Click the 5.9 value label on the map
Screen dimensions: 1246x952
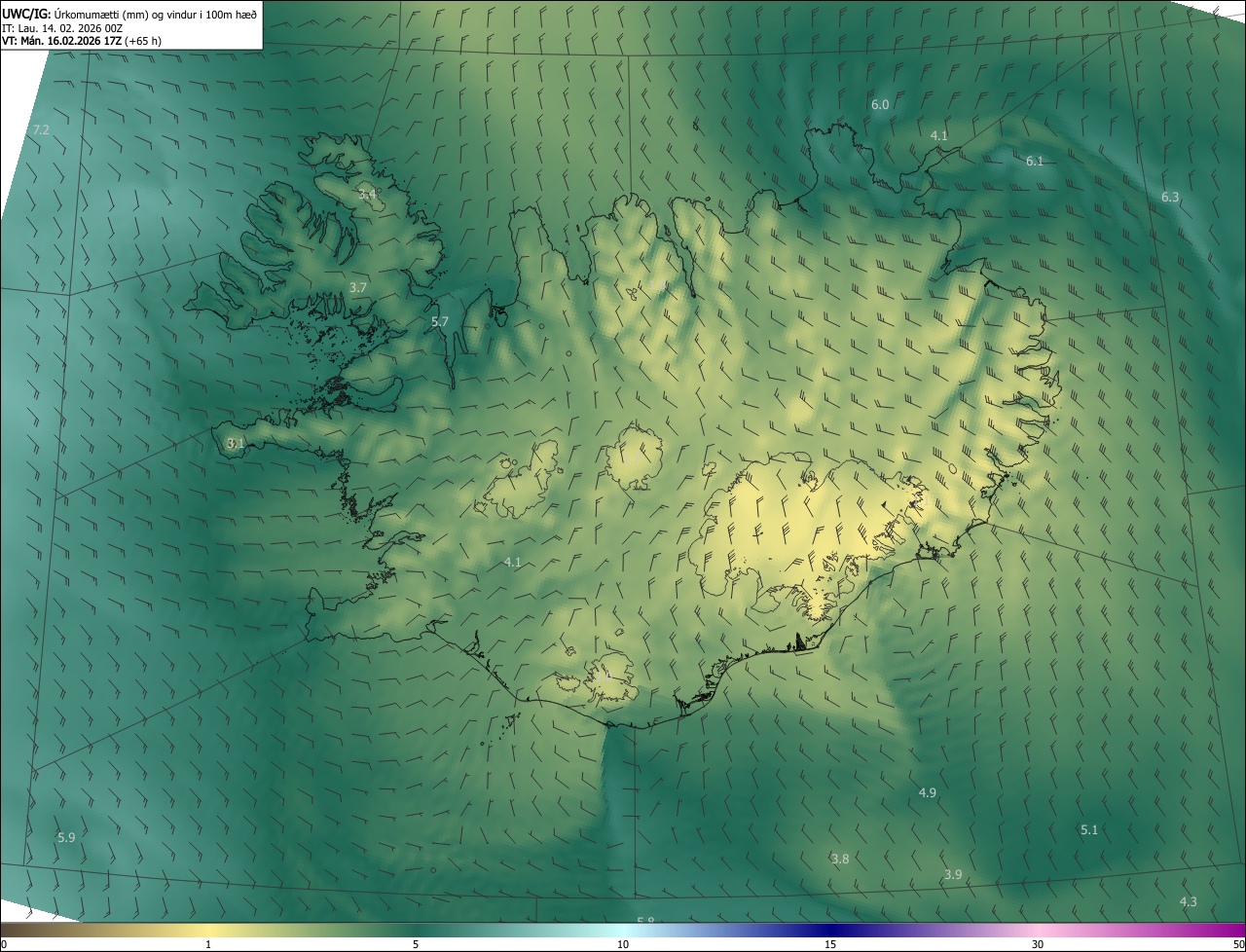(66, 837)
